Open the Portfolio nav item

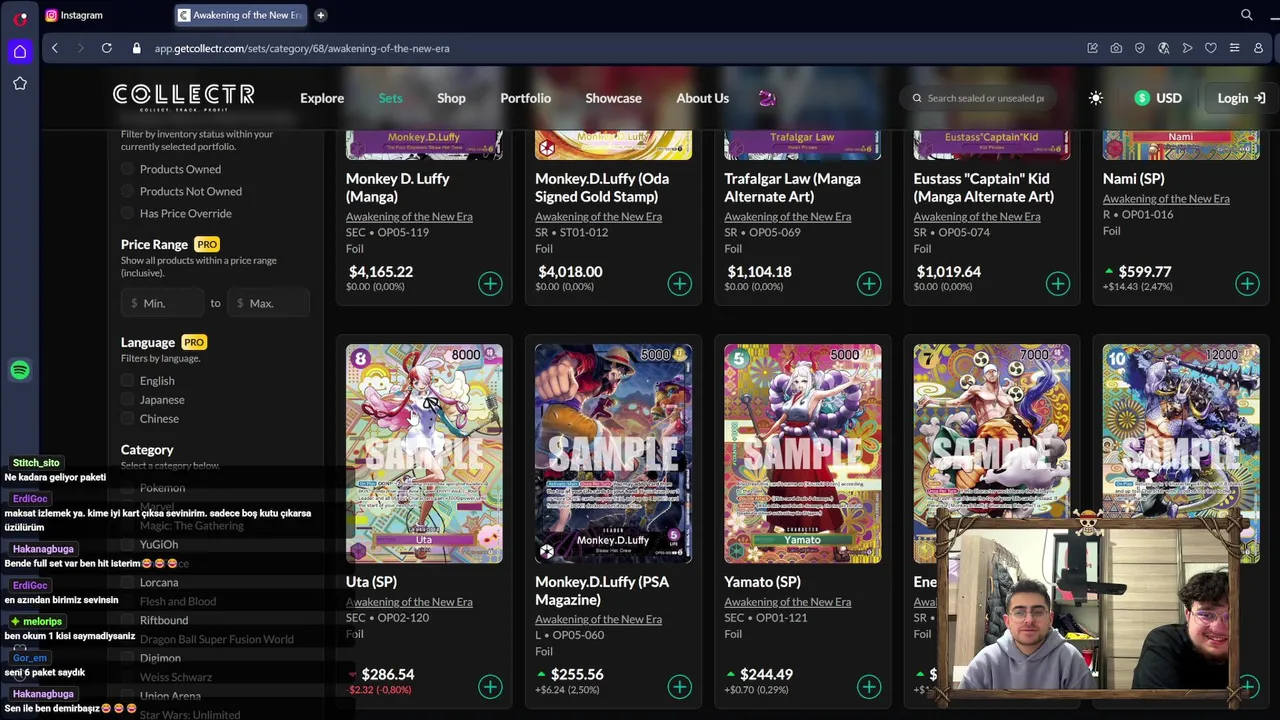pos(525,98)
